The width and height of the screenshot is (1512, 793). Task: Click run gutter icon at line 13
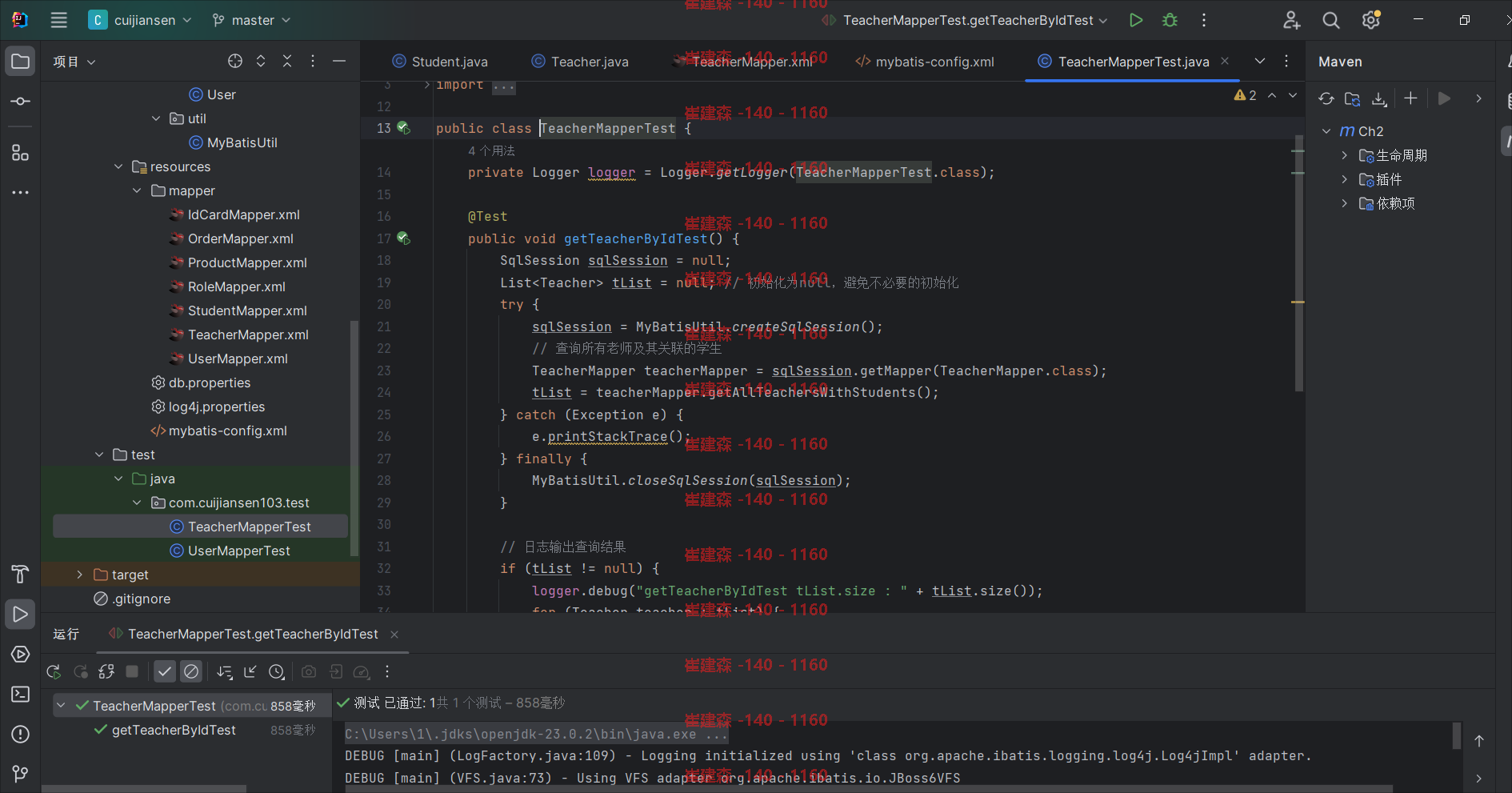(x=404, y=128)
